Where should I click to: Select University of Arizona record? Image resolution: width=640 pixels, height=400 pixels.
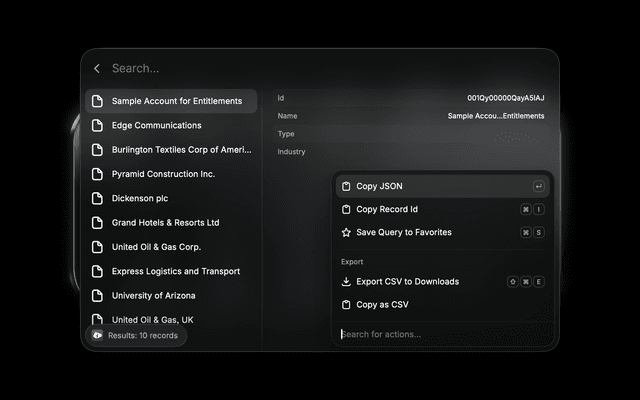(x=171, y=296)
